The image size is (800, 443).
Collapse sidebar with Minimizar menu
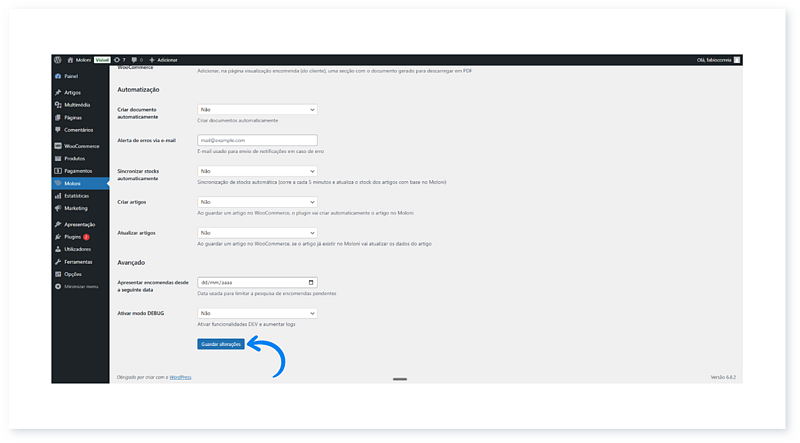[x=80, y=286]
